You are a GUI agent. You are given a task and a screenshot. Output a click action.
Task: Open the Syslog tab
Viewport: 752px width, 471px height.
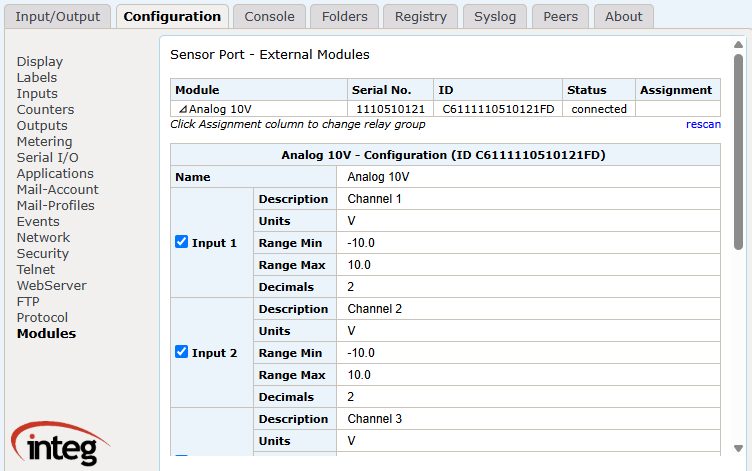[495, 16]
